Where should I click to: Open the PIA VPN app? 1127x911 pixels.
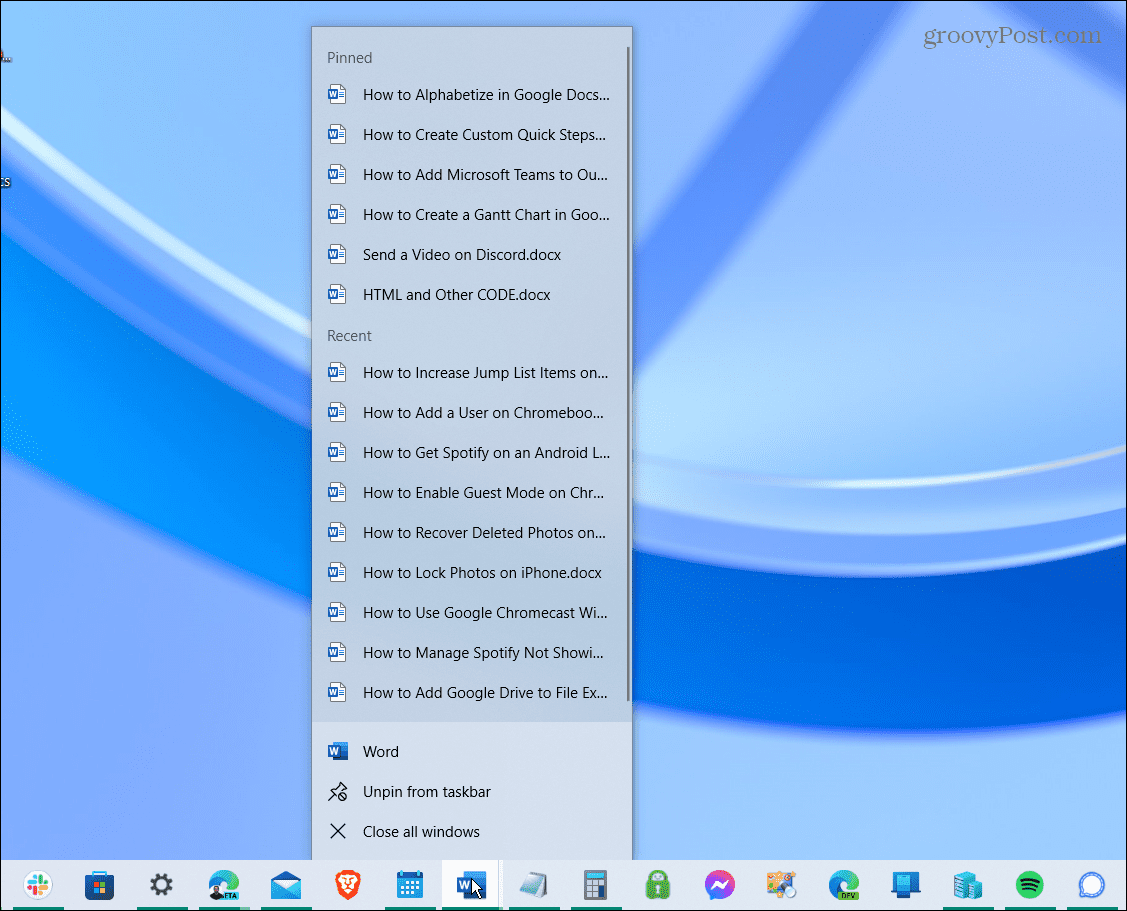657,886
